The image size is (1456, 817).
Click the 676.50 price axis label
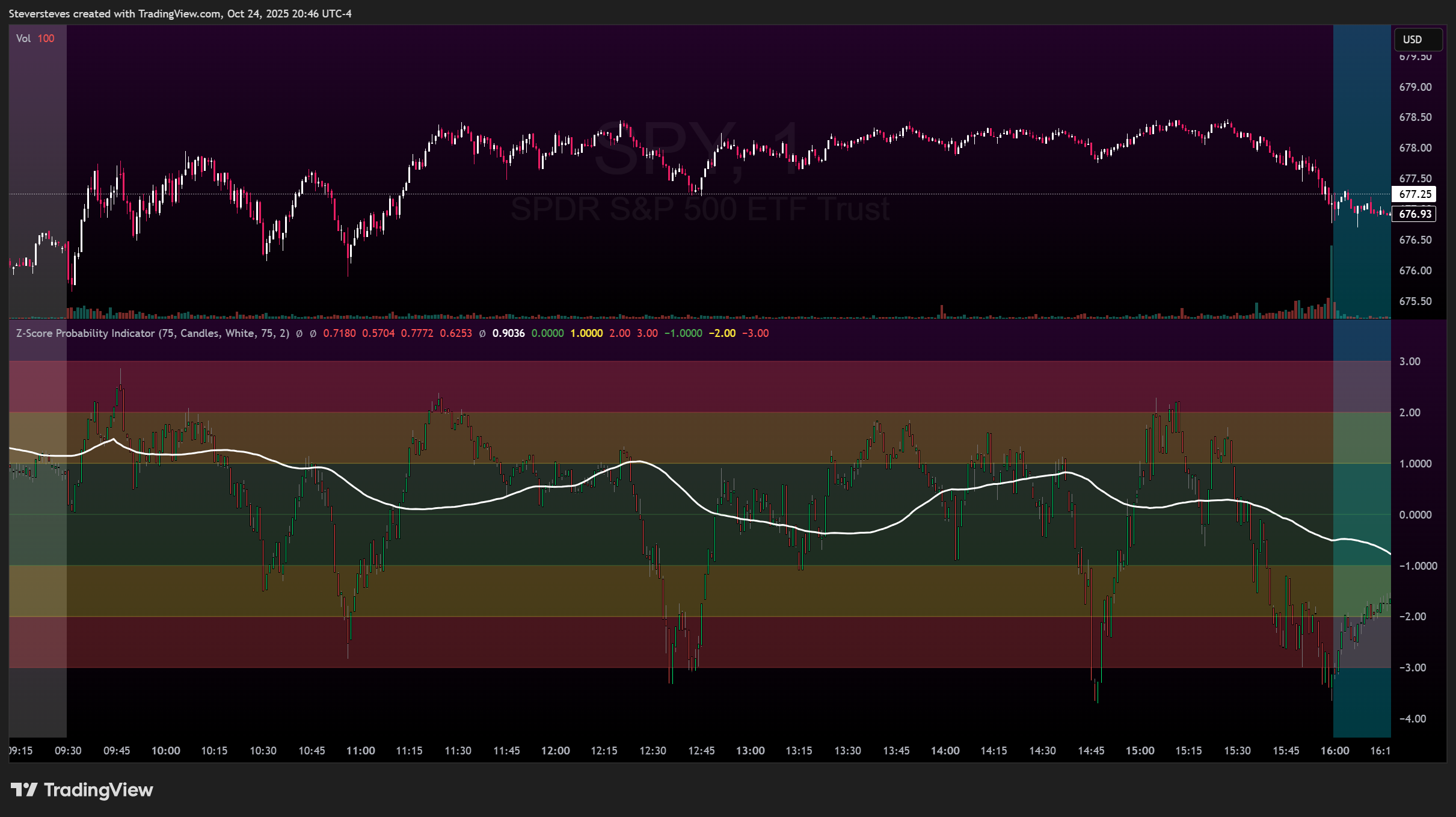pyautogui.click(x=1415, y=240)
